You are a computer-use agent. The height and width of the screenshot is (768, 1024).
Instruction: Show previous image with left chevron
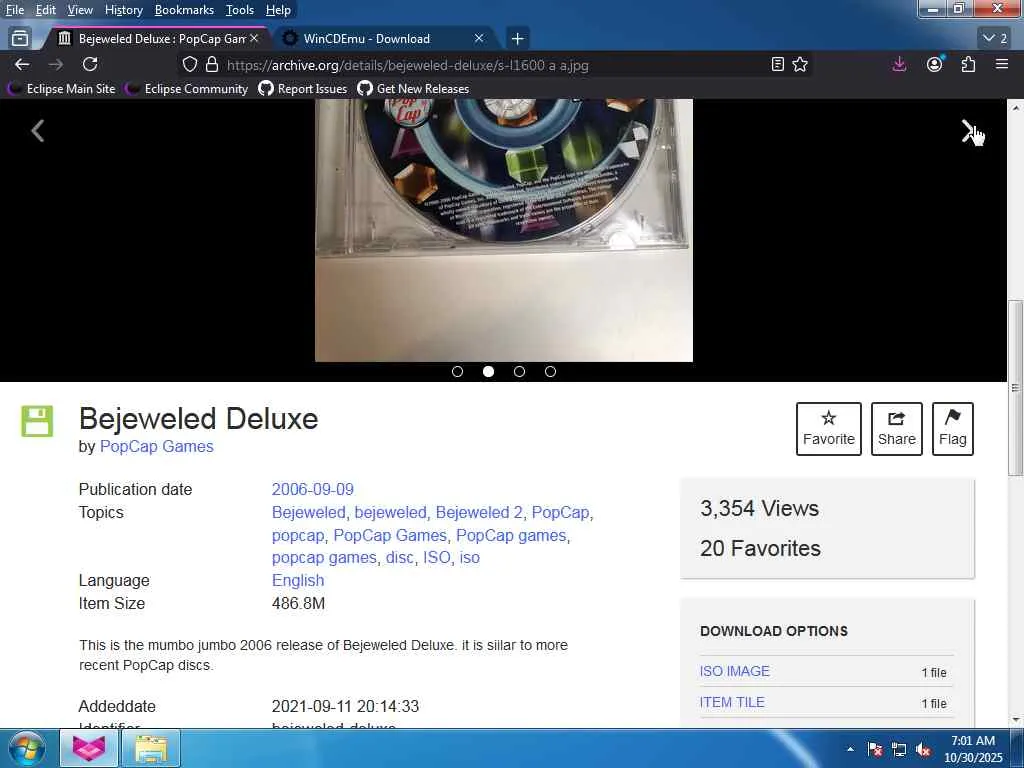click(x=38, y=131)
